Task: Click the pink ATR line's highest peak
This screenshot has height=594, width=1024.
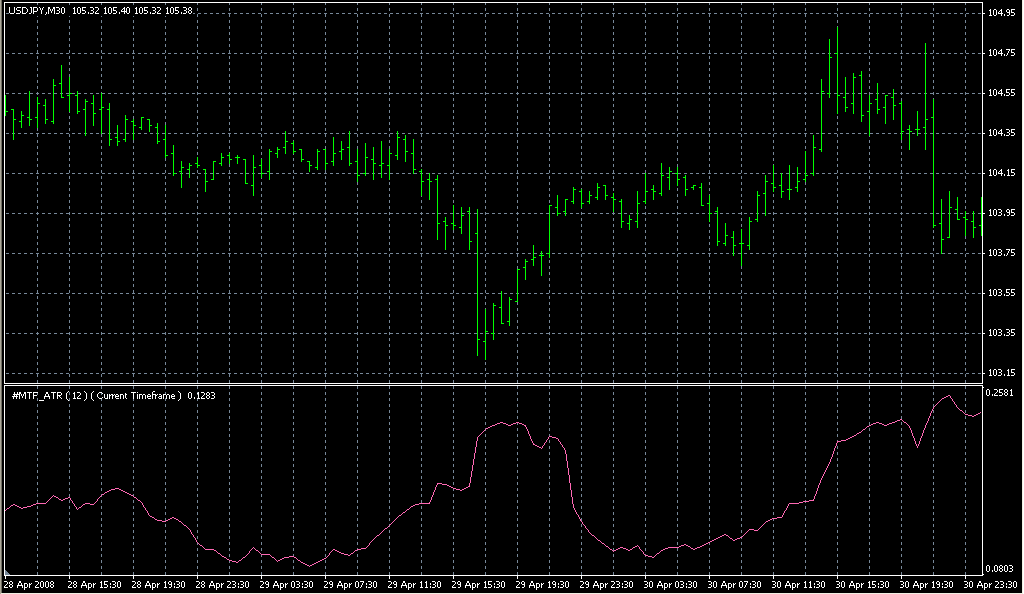Action: click(x=948, y=396)
